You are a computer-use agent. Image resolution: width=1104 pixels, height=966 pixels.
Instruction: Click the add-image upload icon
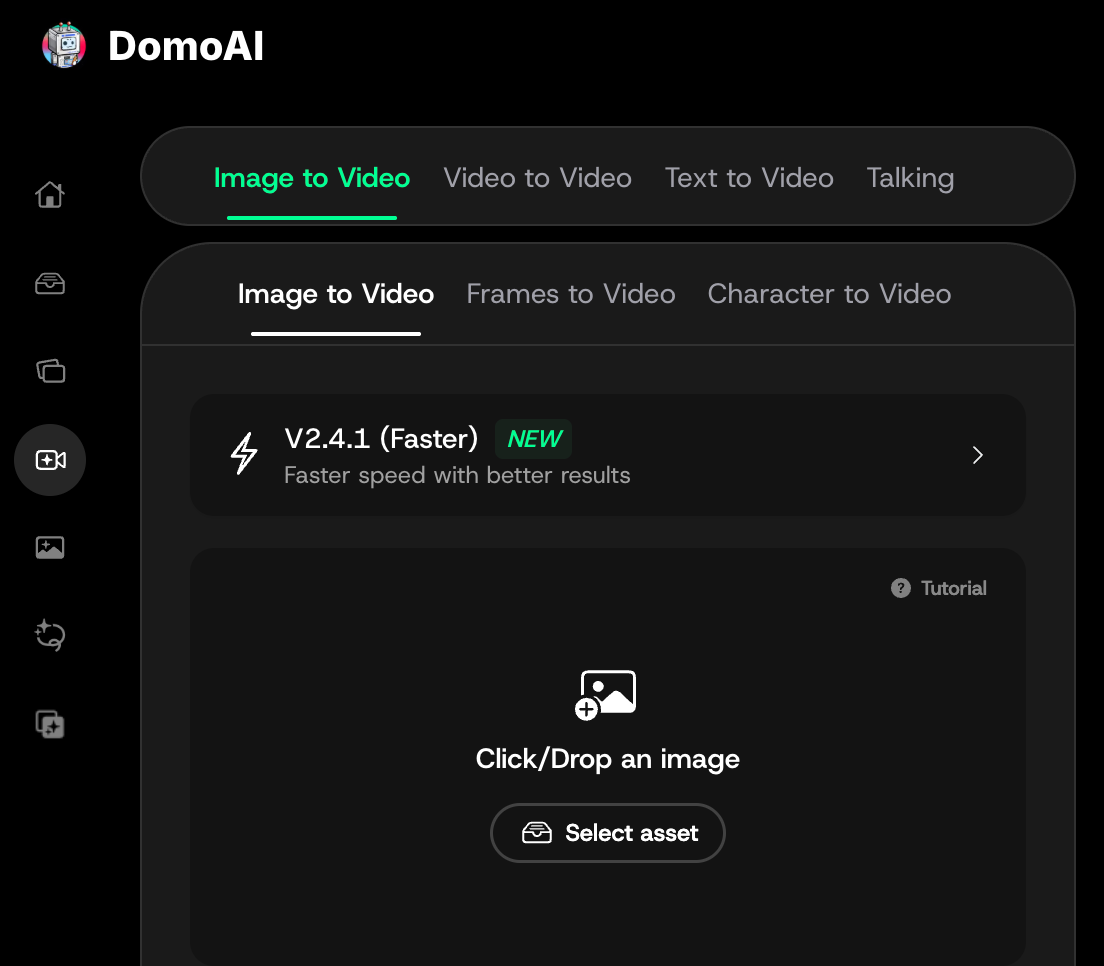click(x=607, y=694)
